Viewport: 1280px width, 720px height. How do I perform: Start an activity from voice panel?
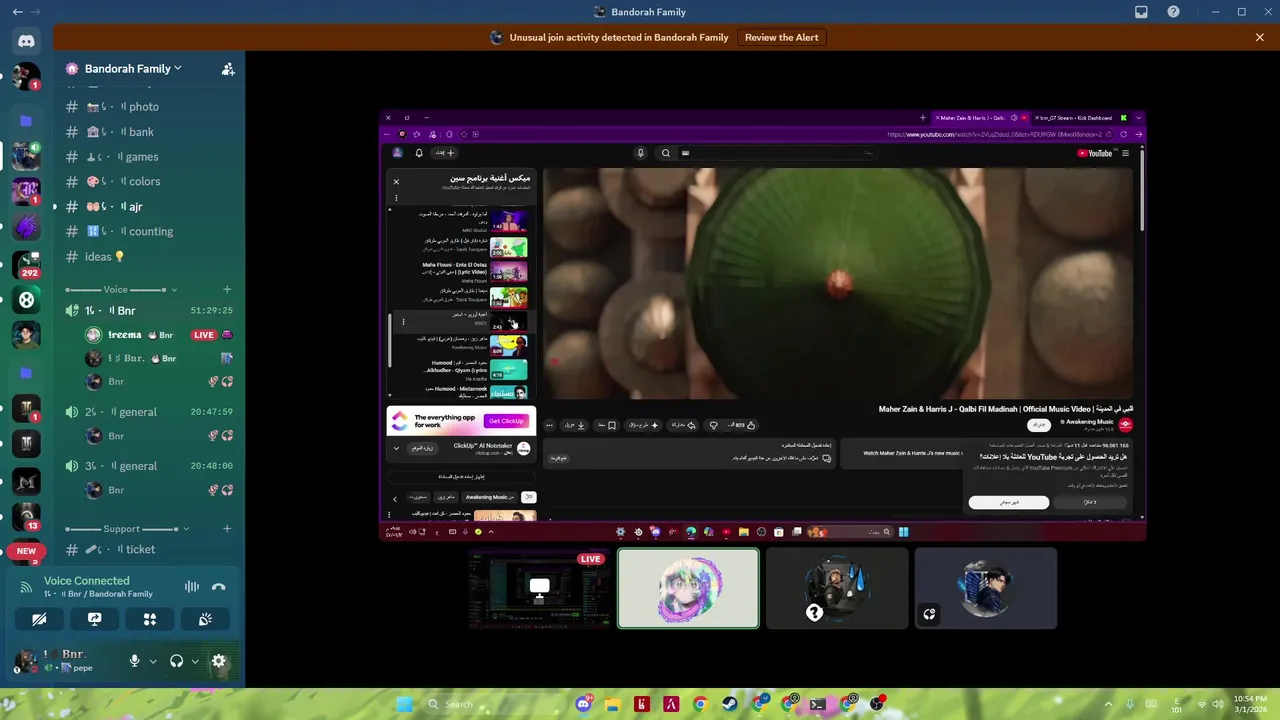coord(150,619)
